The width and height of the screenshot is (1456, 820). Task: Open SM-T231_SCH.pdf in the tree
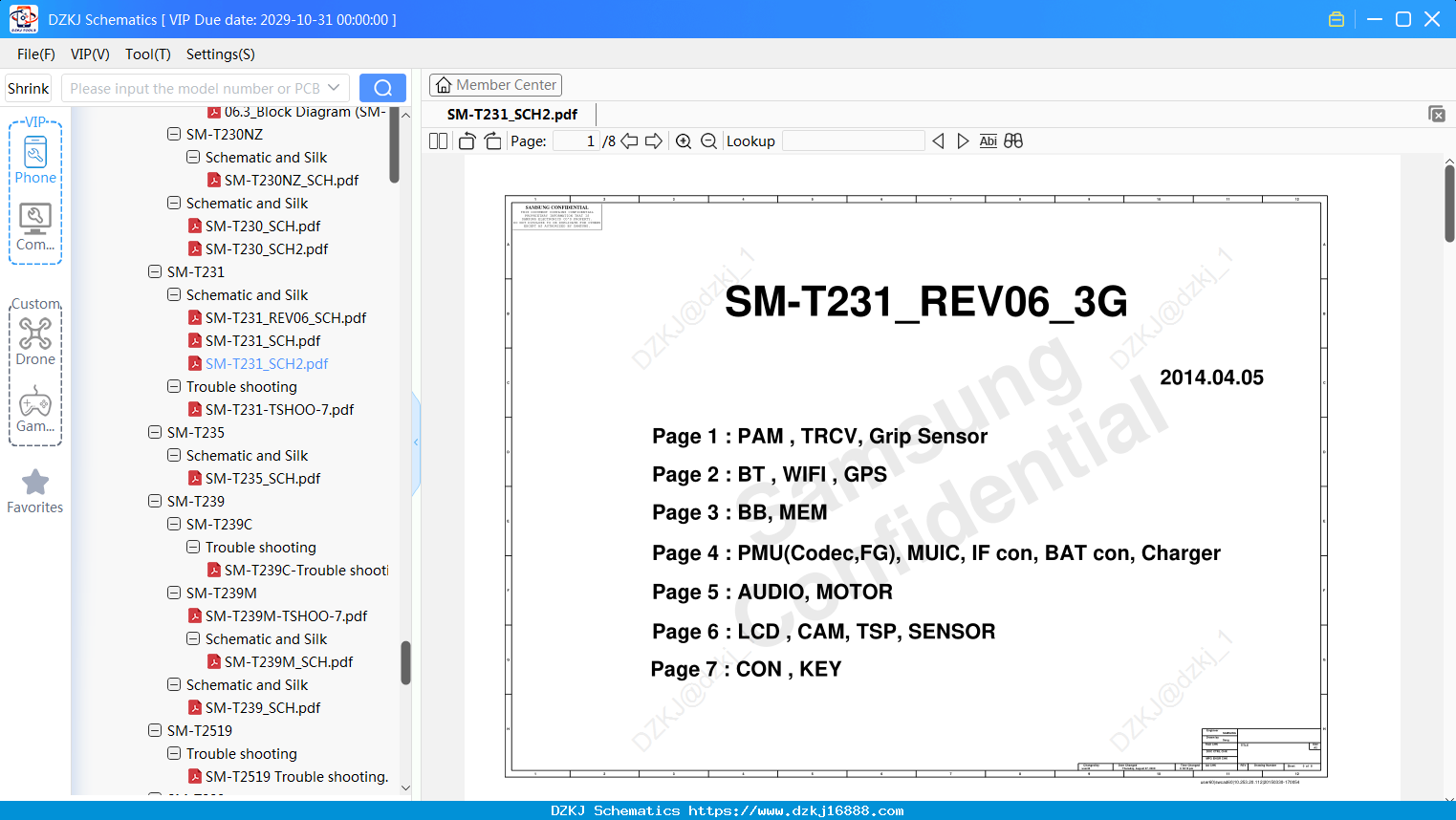tap(263, 340)
